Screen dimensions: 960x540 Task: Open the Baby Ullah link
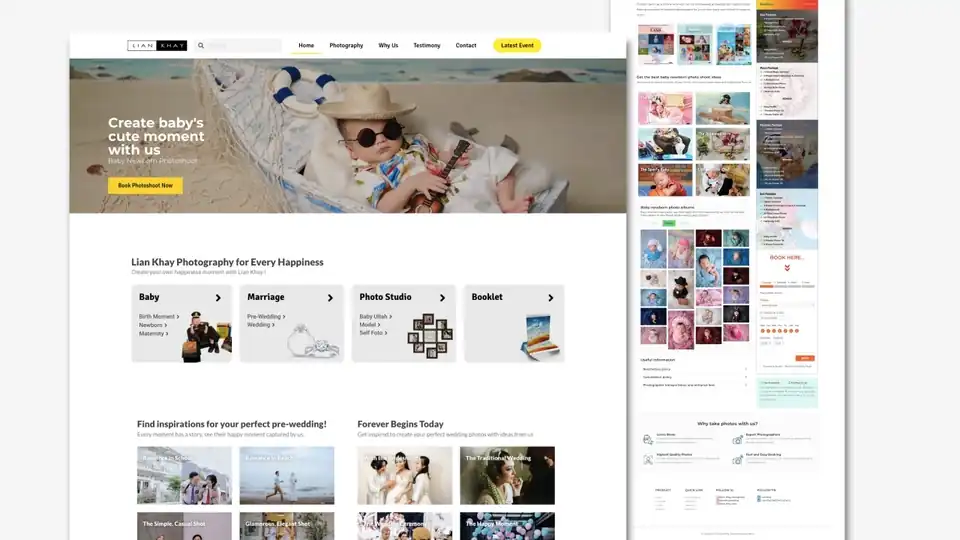375,317
